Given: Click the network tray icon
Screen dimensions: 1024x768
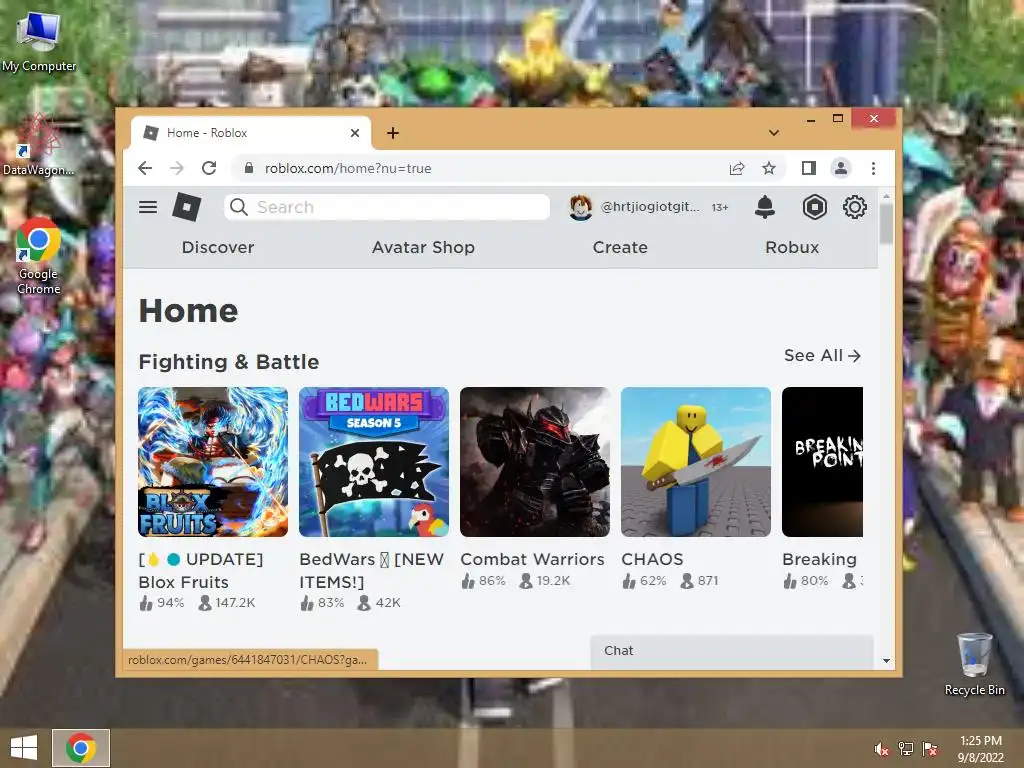Looking at the screenshot, I should click(x=906, y=749).
